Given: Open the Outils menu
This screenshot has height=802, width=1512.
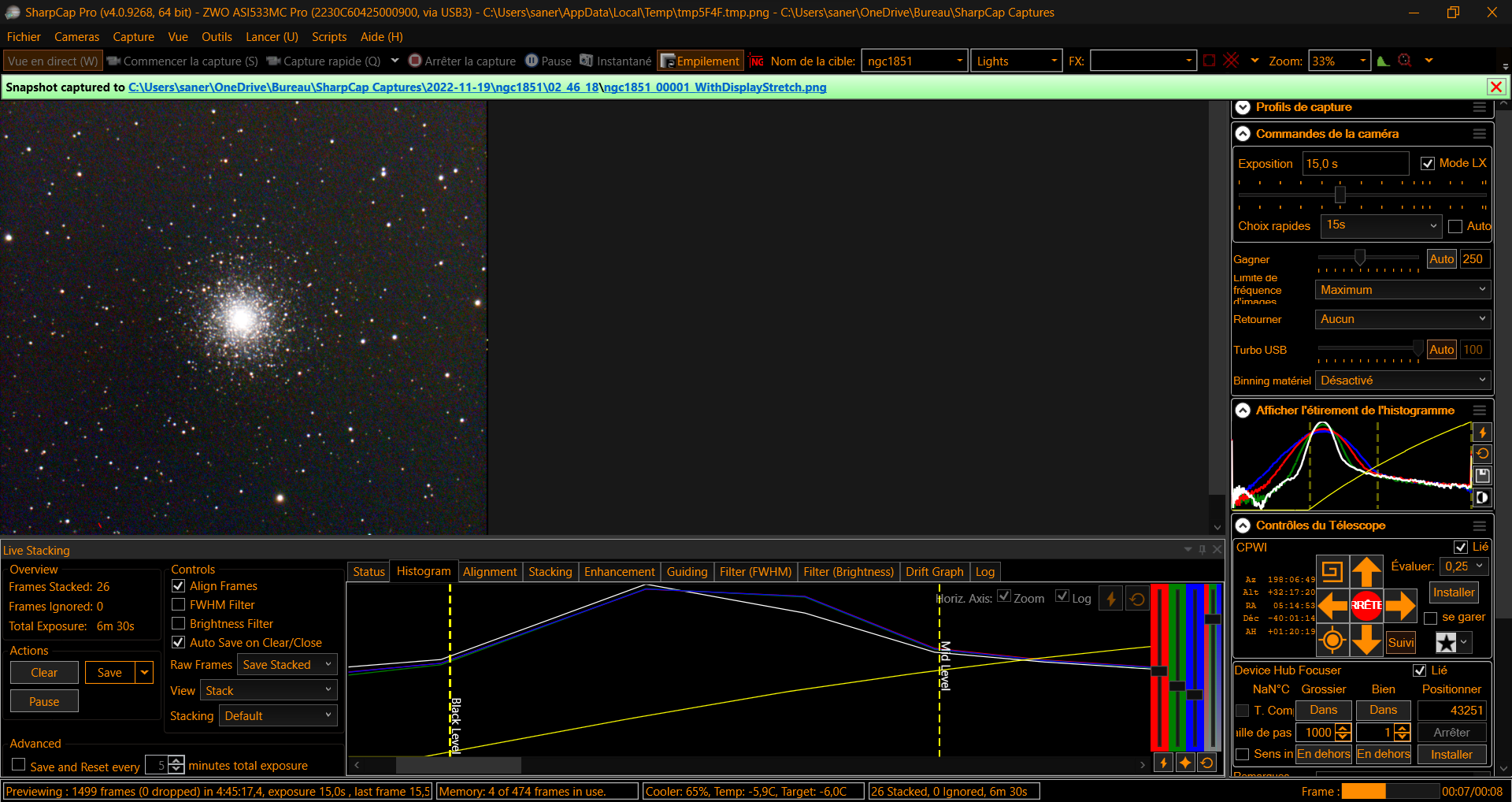Looking at the screenshot, I should tap(217, 37).
